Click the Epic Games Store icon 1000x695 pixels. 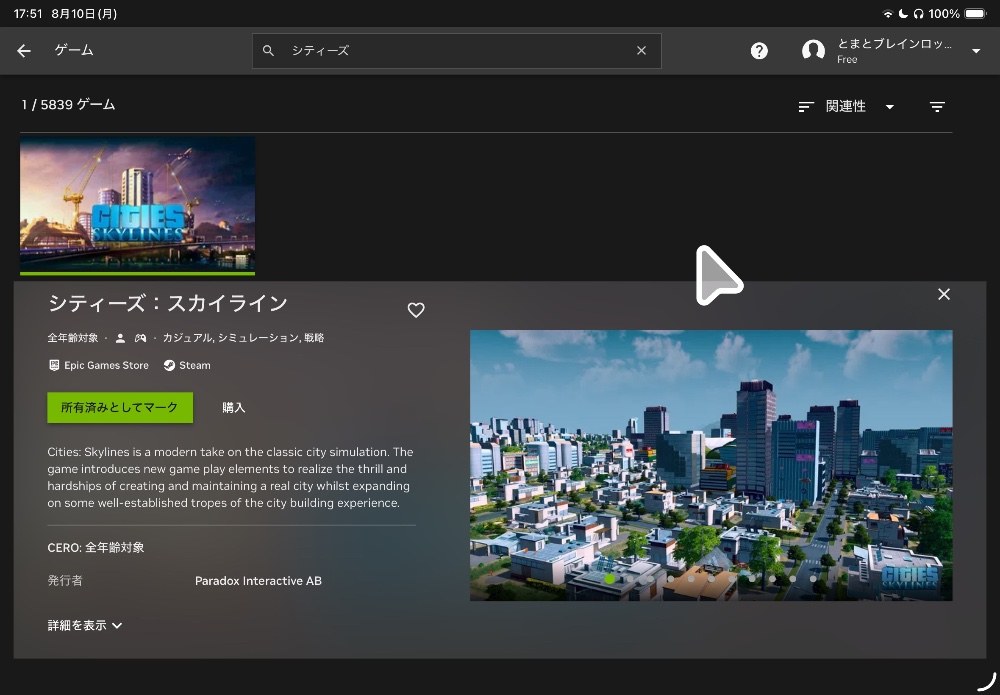point(54,365)
